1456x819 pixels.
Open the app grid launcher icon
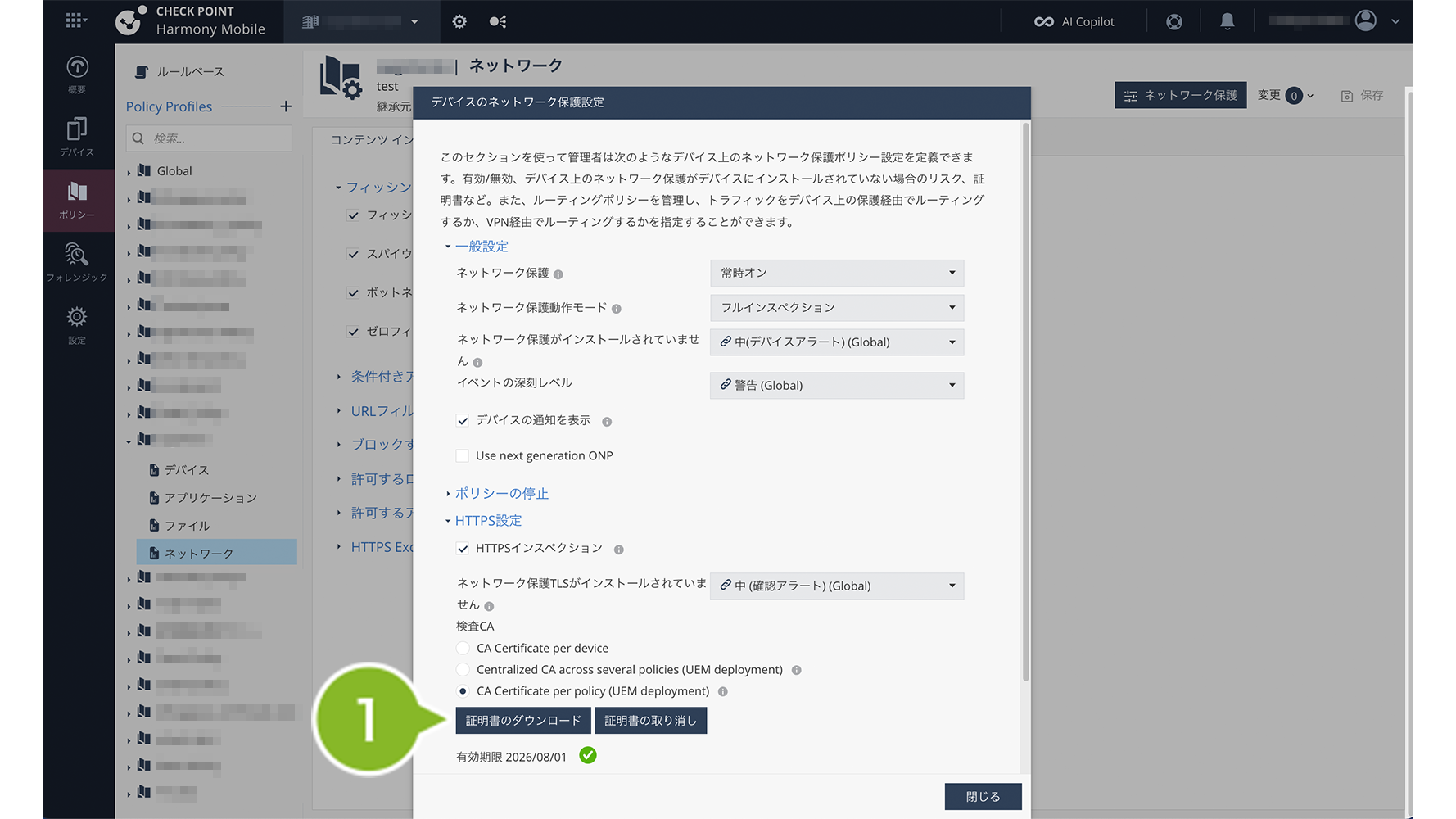pos(75,20)
